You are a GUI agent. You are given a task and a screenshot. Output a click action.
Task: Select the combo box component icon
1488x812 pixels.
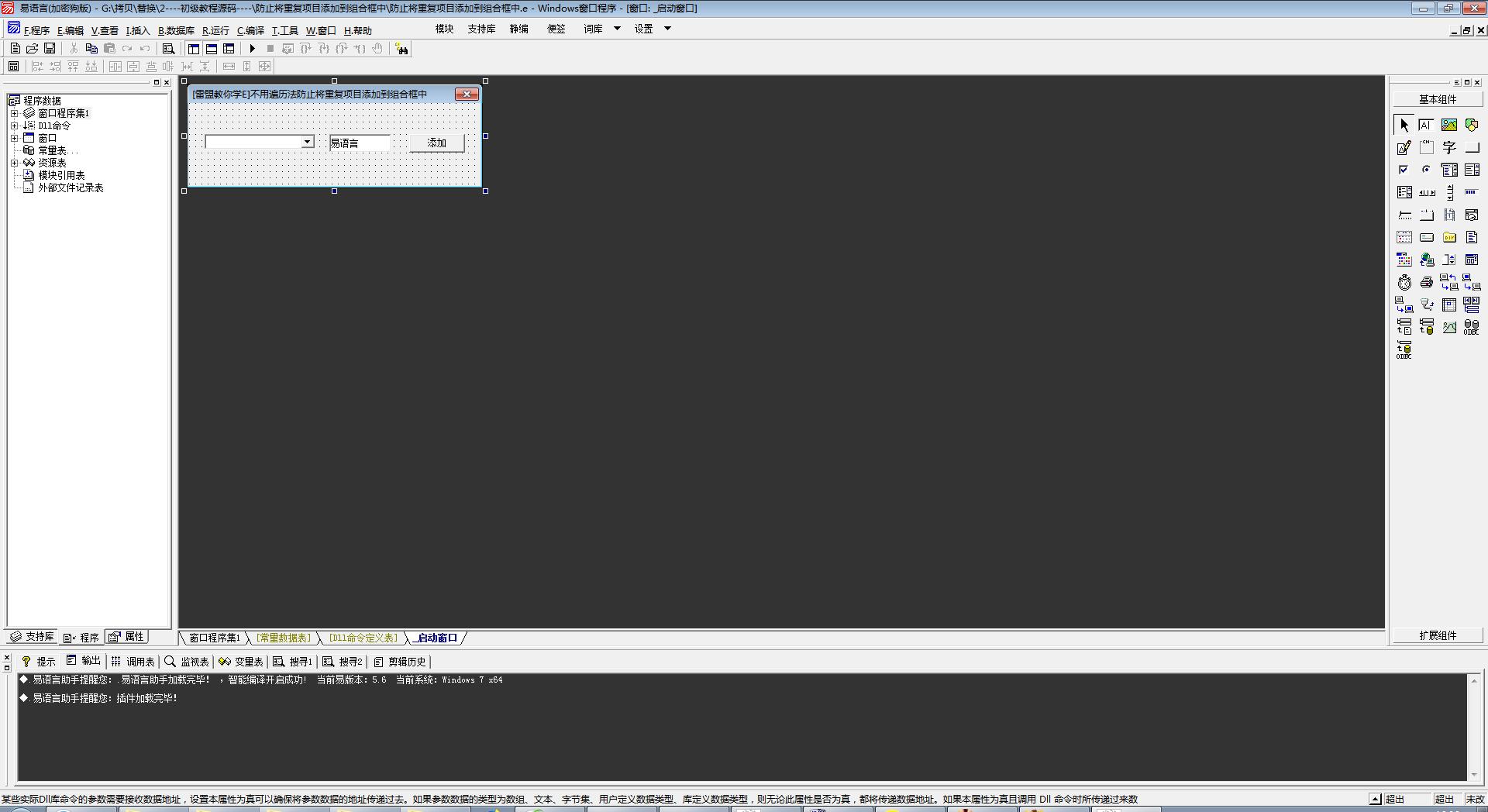point(1449,170)
